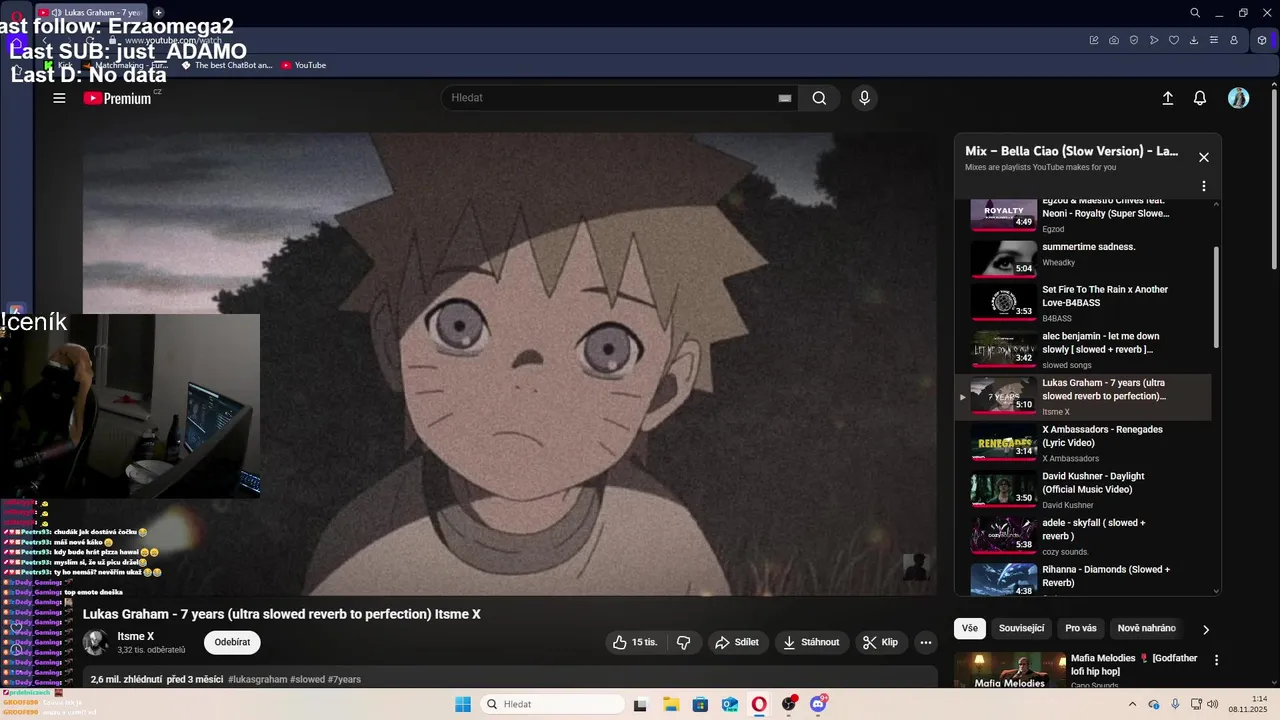
Task: Like the video with 15 tis. thumbs up
Action: 635,642
